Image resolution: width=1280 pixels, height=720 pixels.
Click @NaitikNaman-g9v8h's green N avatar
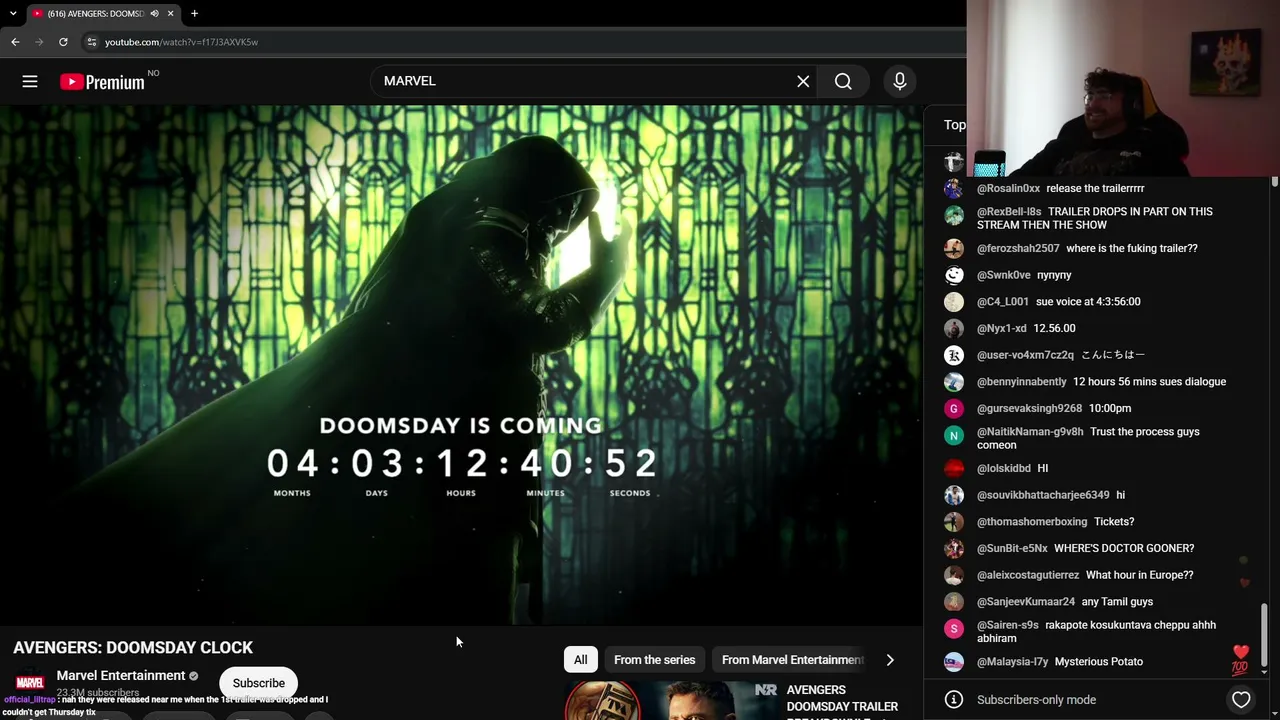coord(954,435)
